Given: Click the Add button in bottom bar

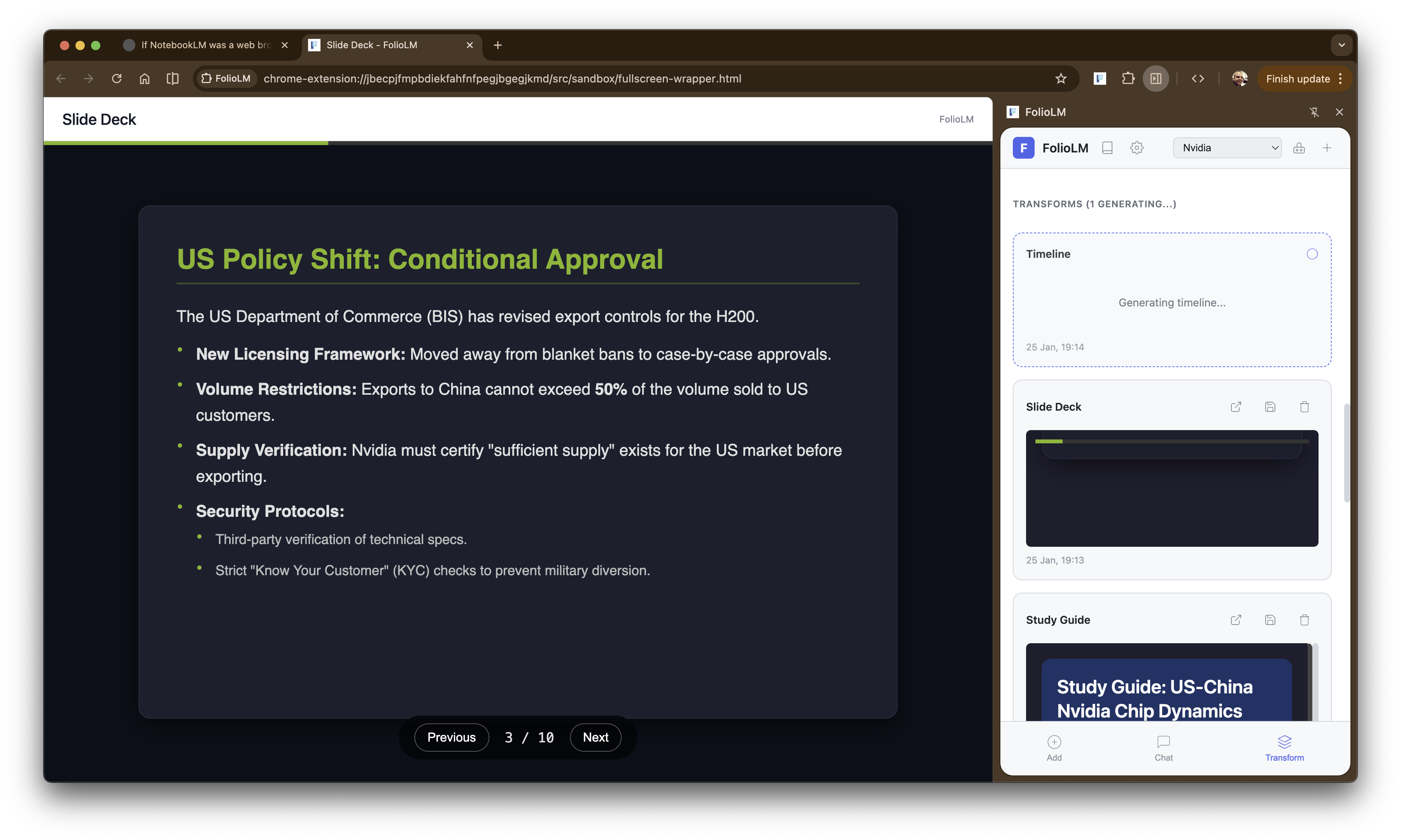Looking at the screenshot, I should tap(1054, 747).
